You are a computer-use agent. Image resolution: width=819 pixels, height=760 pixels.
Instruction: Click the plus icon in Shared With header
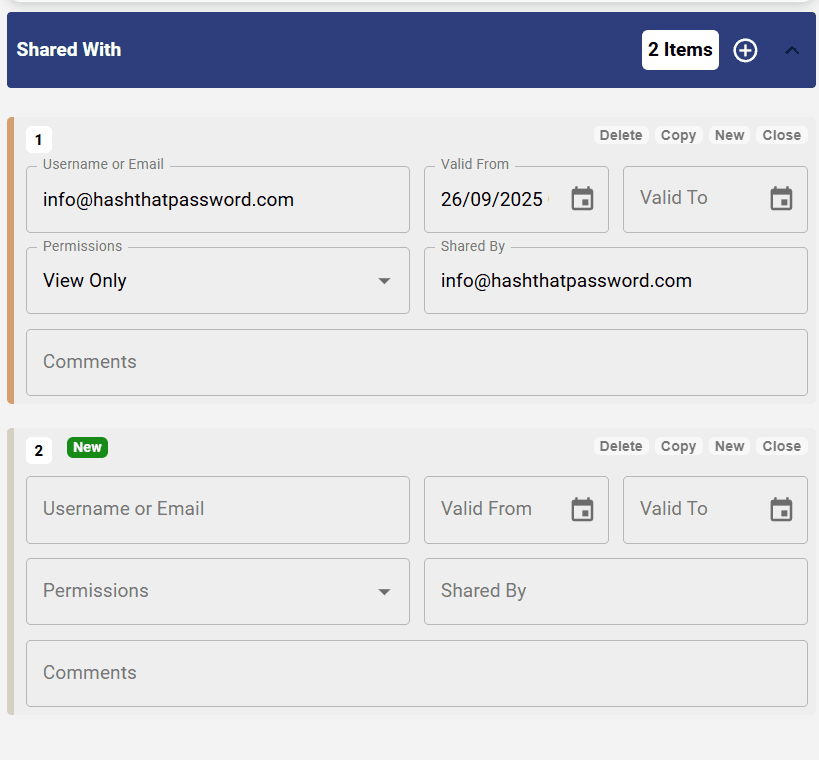[x=745, y=50]
